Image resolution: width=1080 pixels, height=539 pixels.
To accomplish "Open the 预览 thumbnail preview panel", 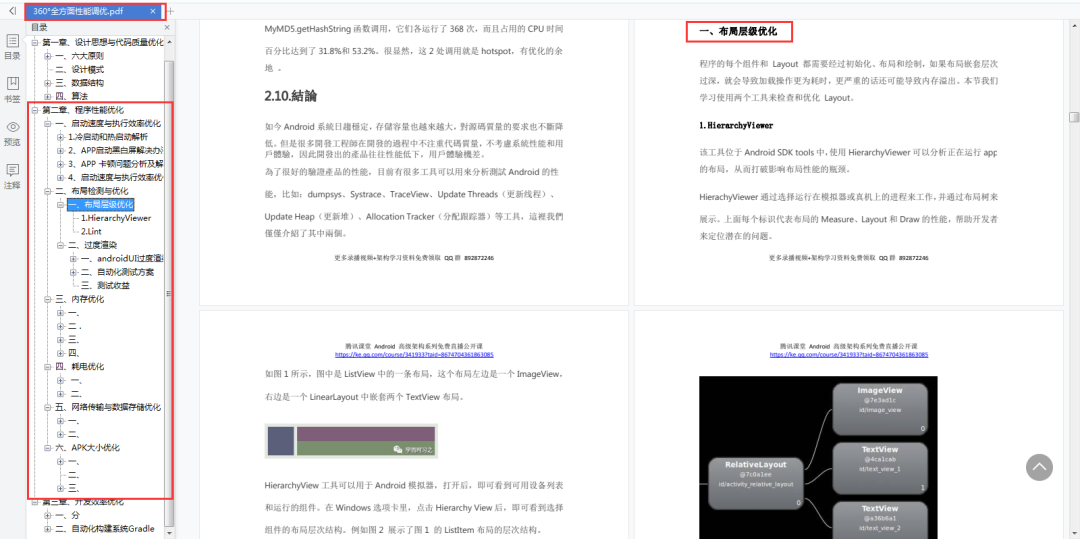I will point(12,132).
